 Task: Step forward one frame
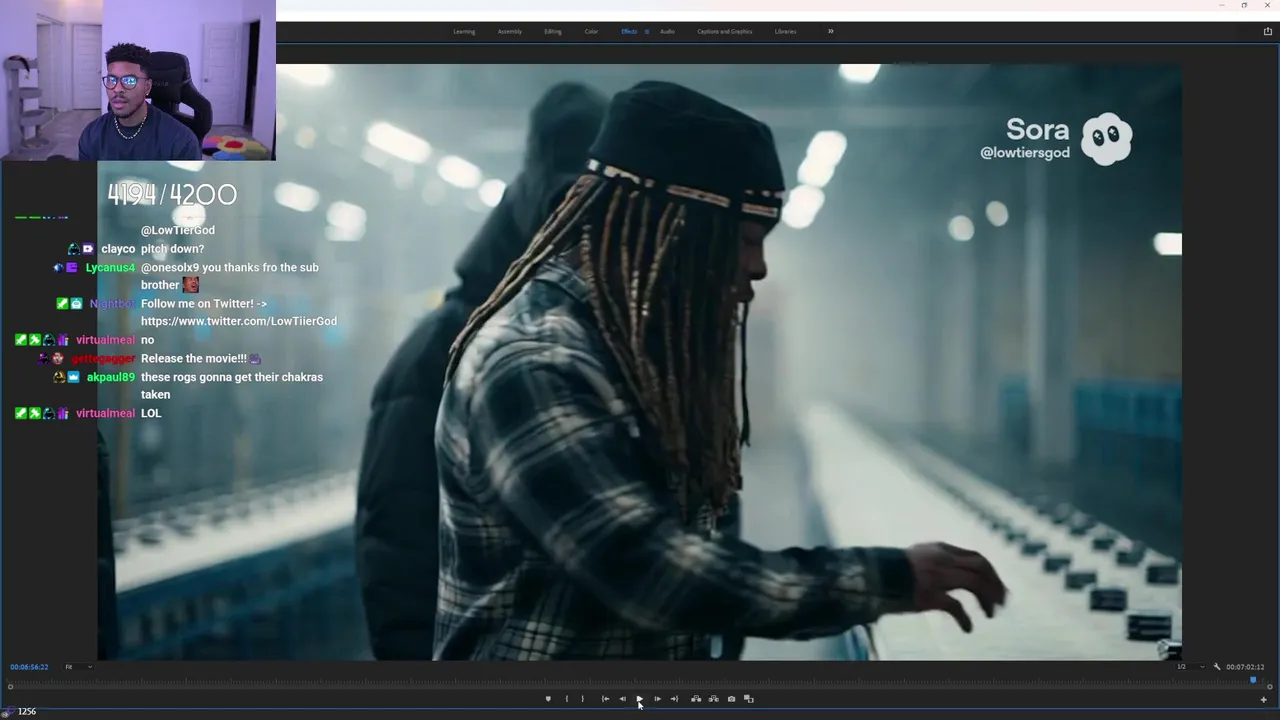tap(657, 699)
